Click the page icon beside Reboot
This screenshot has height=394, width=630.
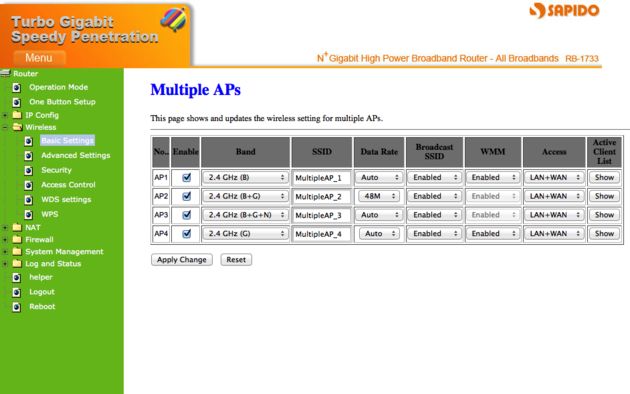pos(16,308)
